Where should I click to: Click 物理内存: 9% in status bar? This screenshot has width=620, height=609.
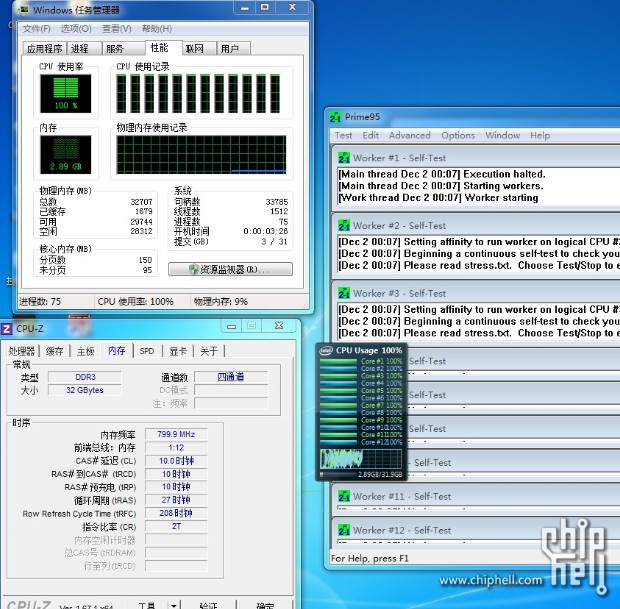pyautogui.click(x=221, y=302)
